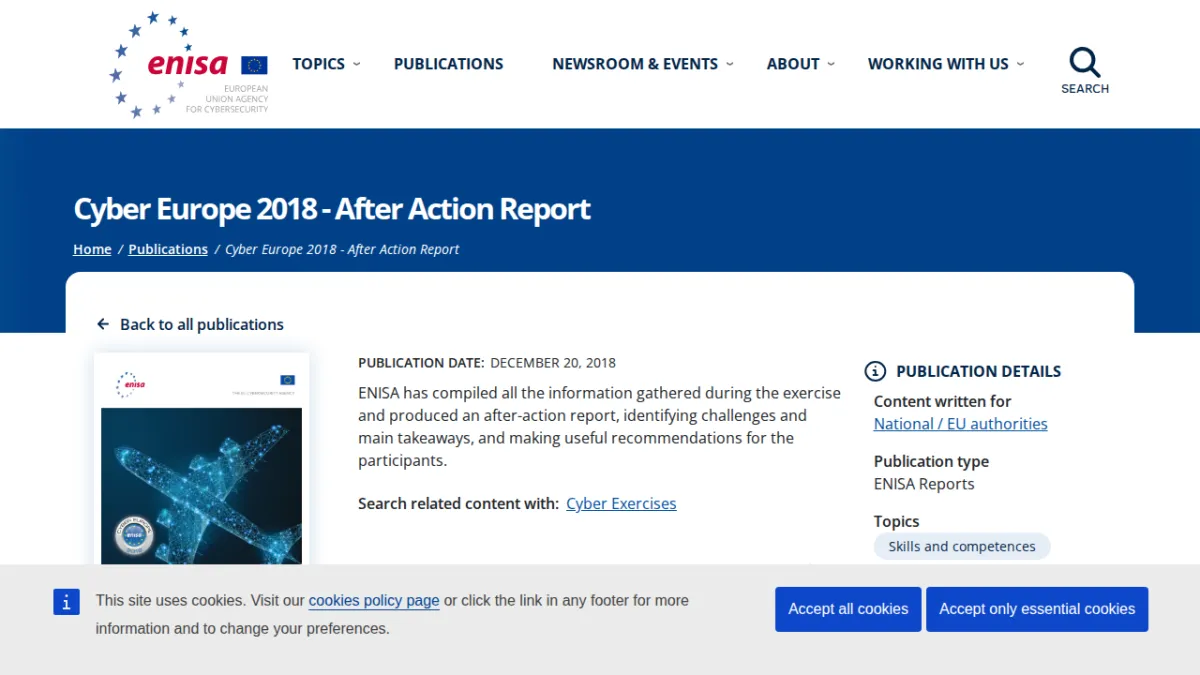
Task: Open the Topics navigation item
Action: coord(318,64)
